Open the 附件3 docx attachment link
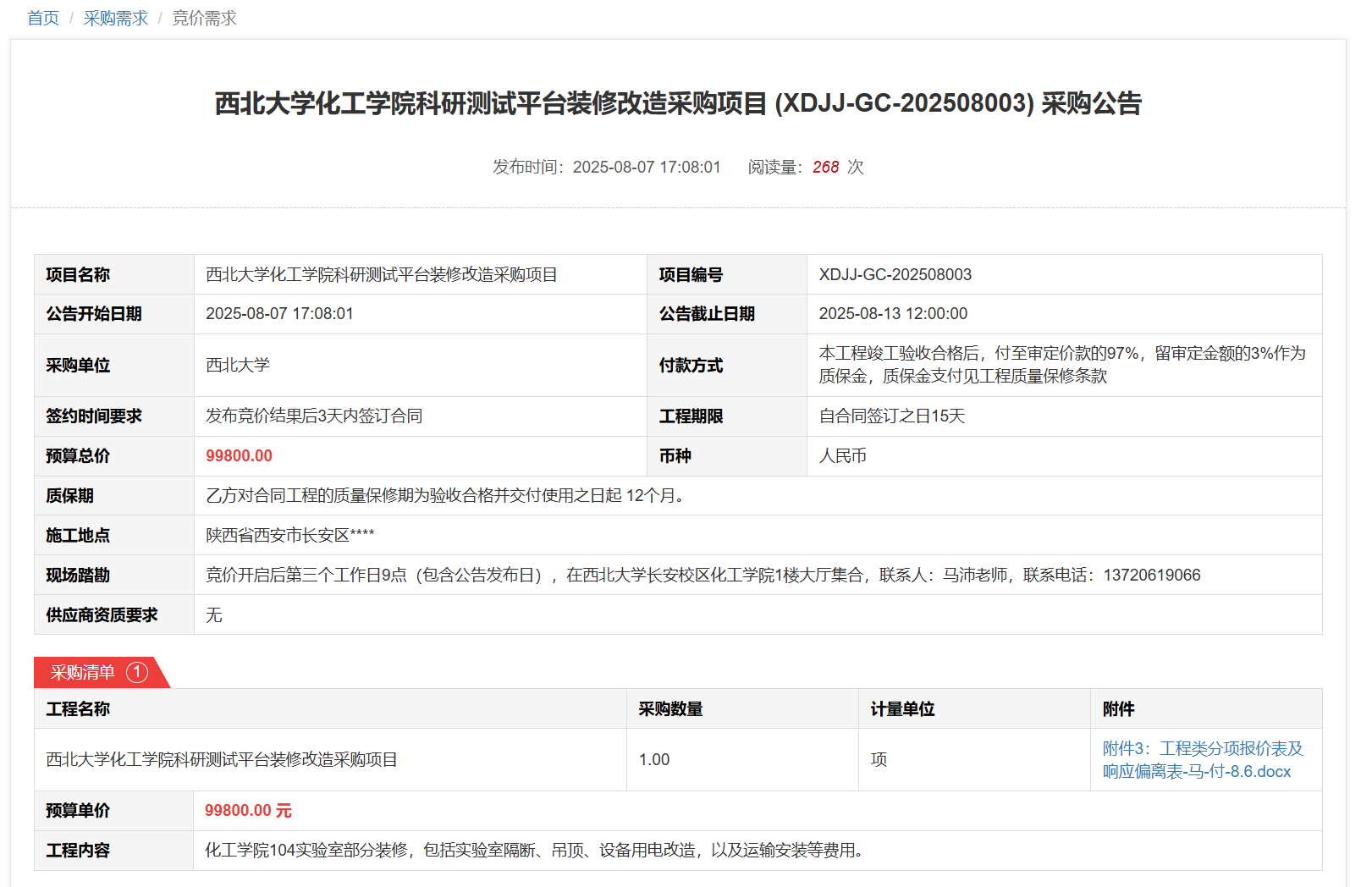Viewport: 1372px width, 887px height. pyautogui.click(x=1202, y=760)
